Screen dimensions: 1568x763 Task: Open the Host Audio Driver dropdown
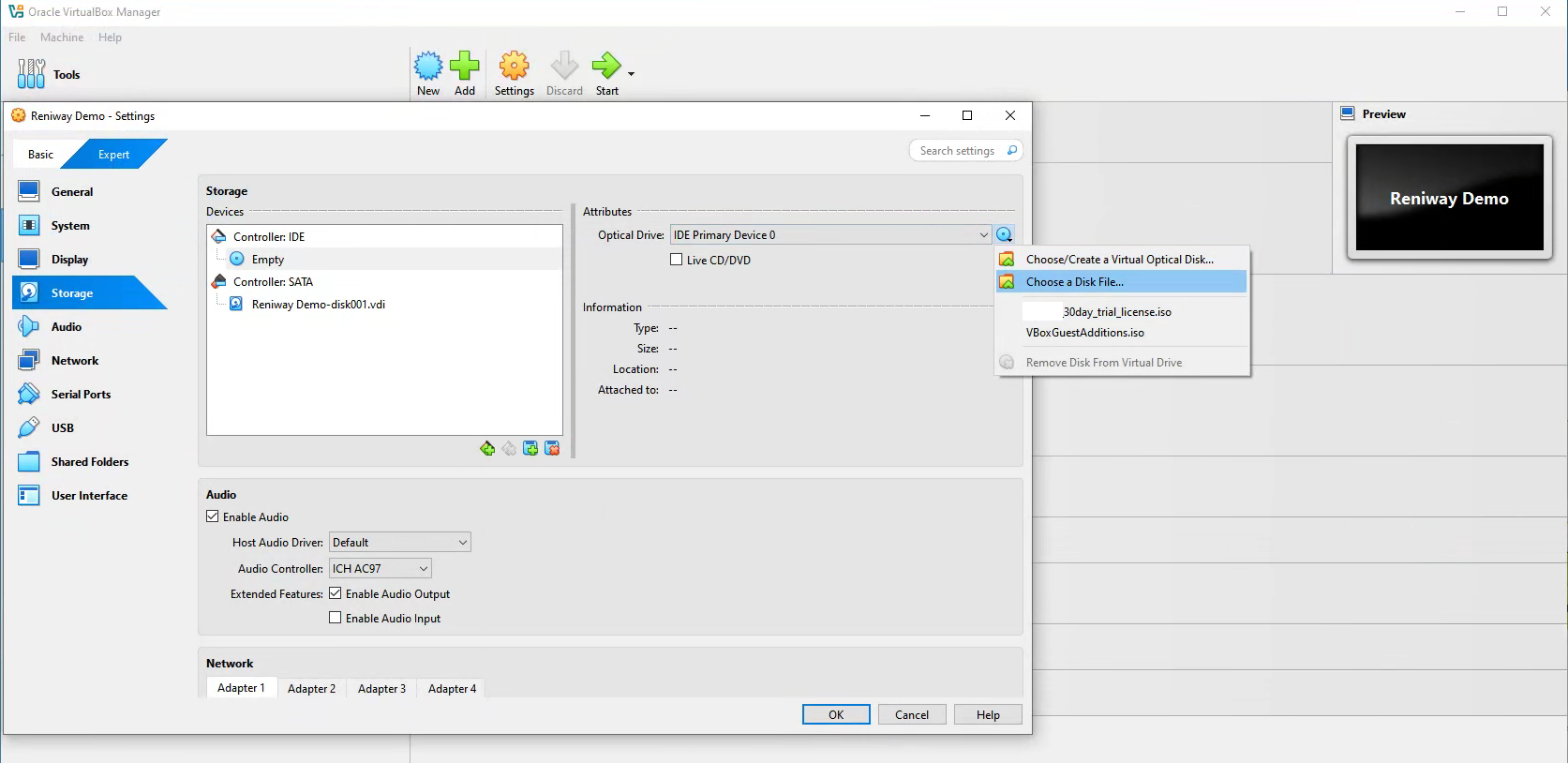point(399,542)
